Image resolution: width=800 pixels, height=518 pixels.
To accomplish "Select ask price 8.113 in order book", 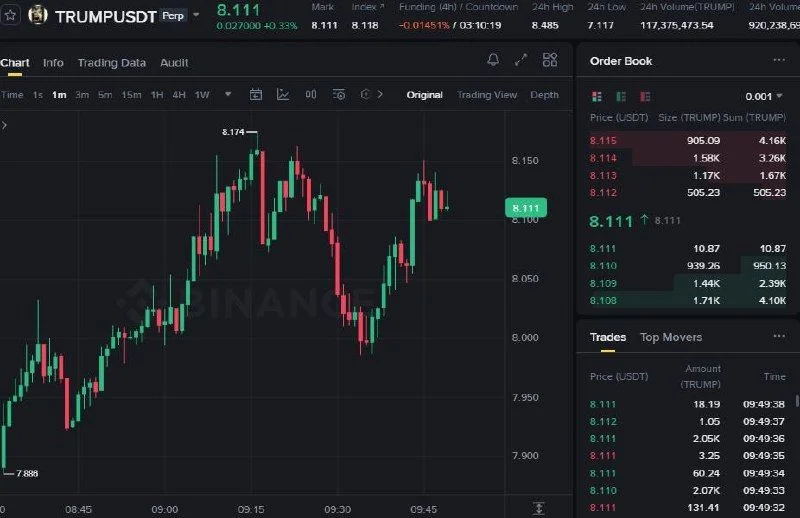I will tap(603, 175).
